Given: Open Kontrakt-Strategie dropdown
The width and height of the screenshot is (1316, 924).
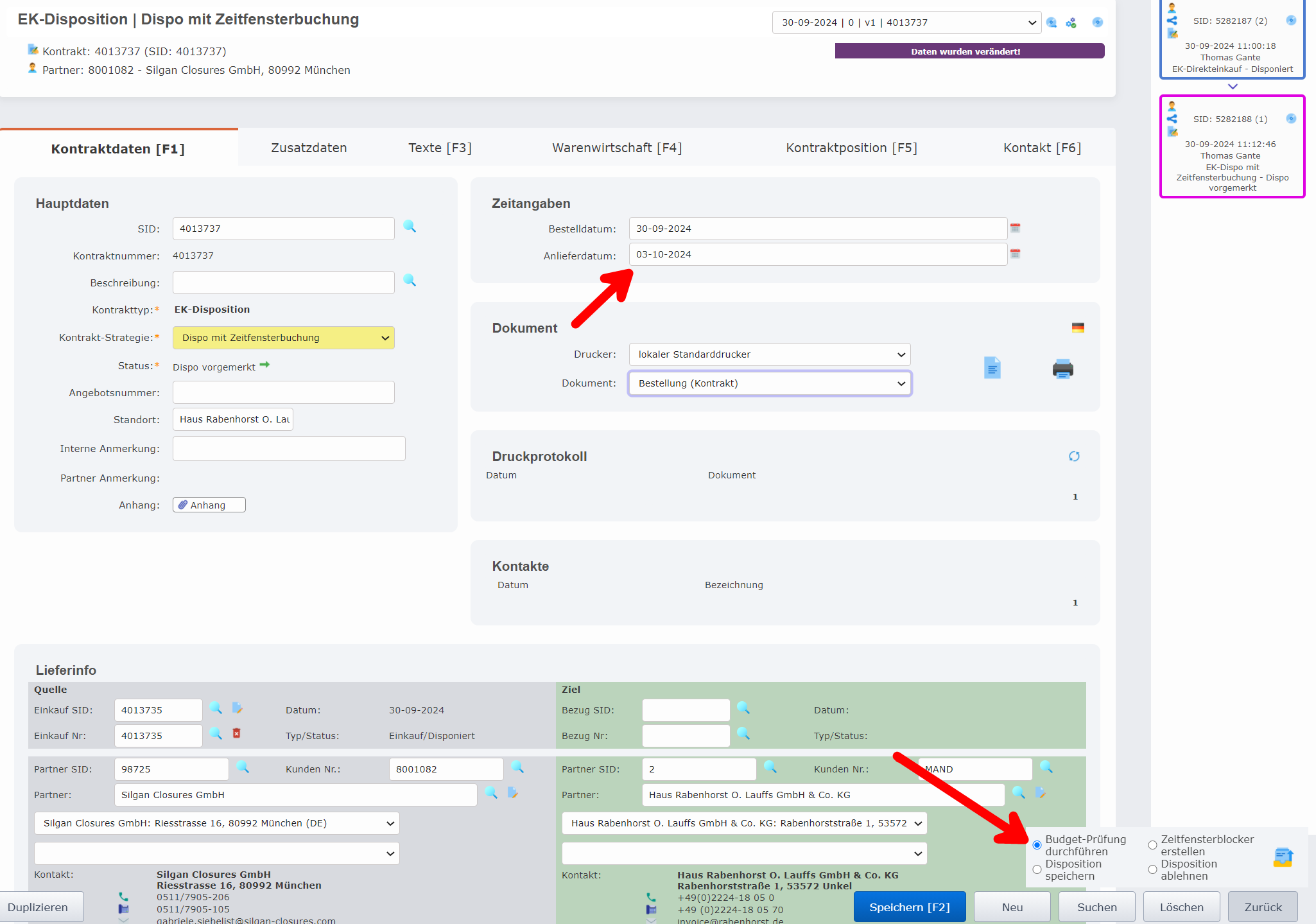Looking at the screenshot, I should click(x=283, y=338).
